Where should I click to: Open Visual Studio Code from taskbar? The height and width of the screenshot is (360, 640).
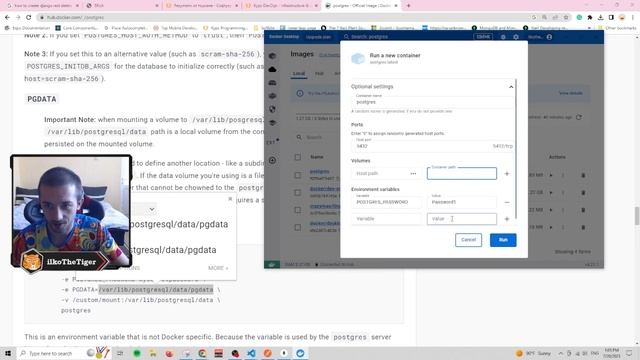click(251, 353)
